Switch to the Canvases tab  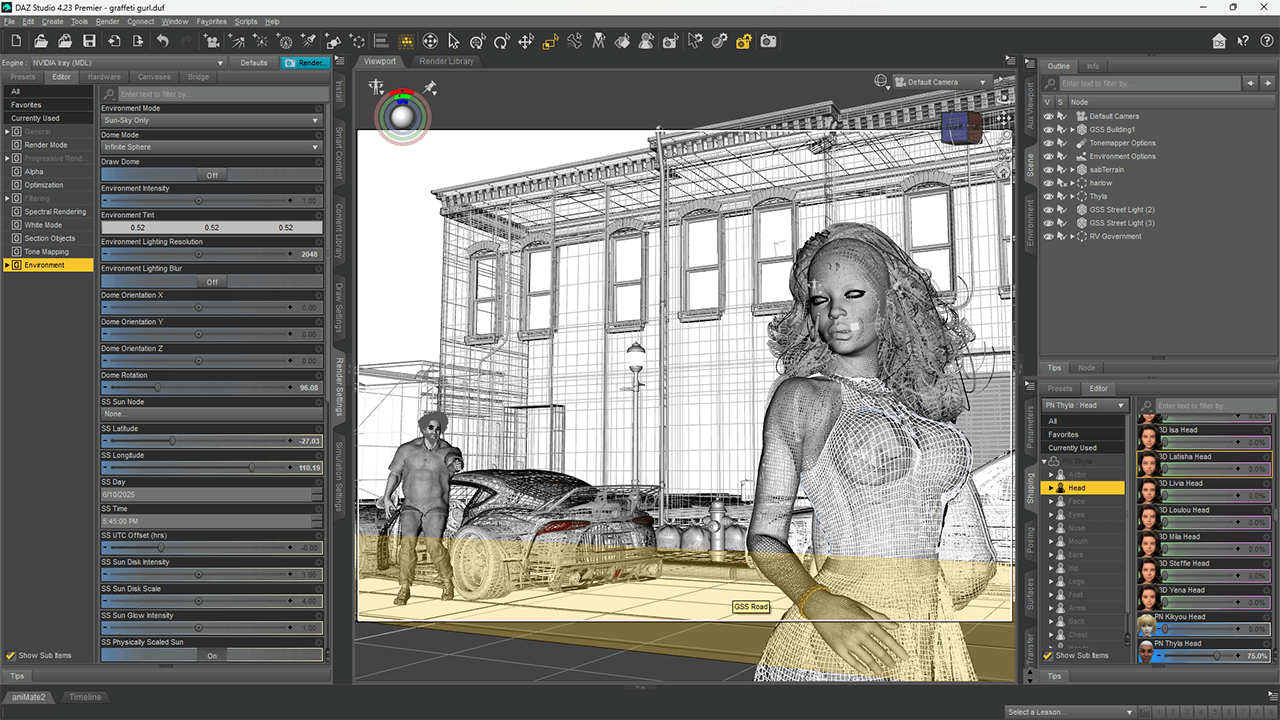pos(154,77)
